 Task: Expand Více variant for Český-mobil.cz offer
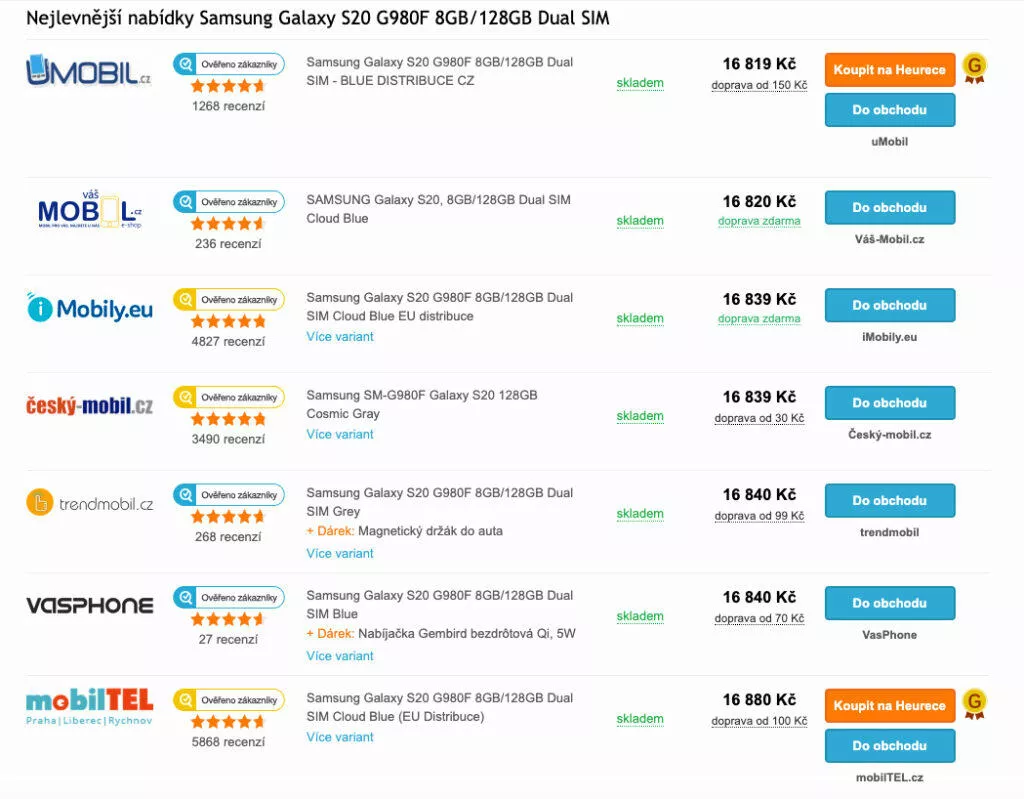(x=340, y=434)
